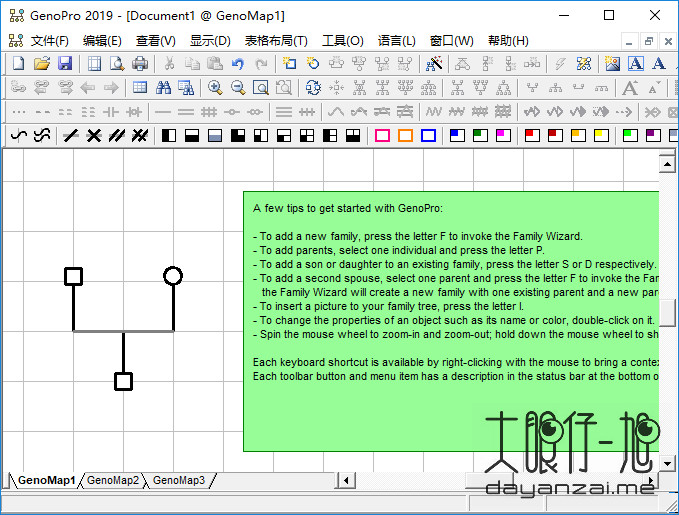Click vertical scrollbar down arrow

click(667, 463)
